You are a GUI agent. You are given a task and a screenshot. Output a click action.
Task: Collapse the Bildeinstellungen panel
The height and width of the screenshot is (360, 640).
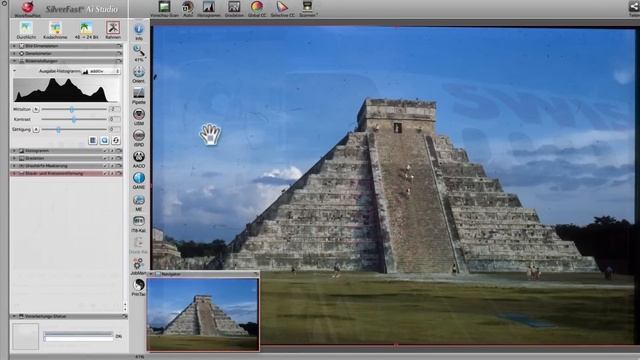coord(14,61)
